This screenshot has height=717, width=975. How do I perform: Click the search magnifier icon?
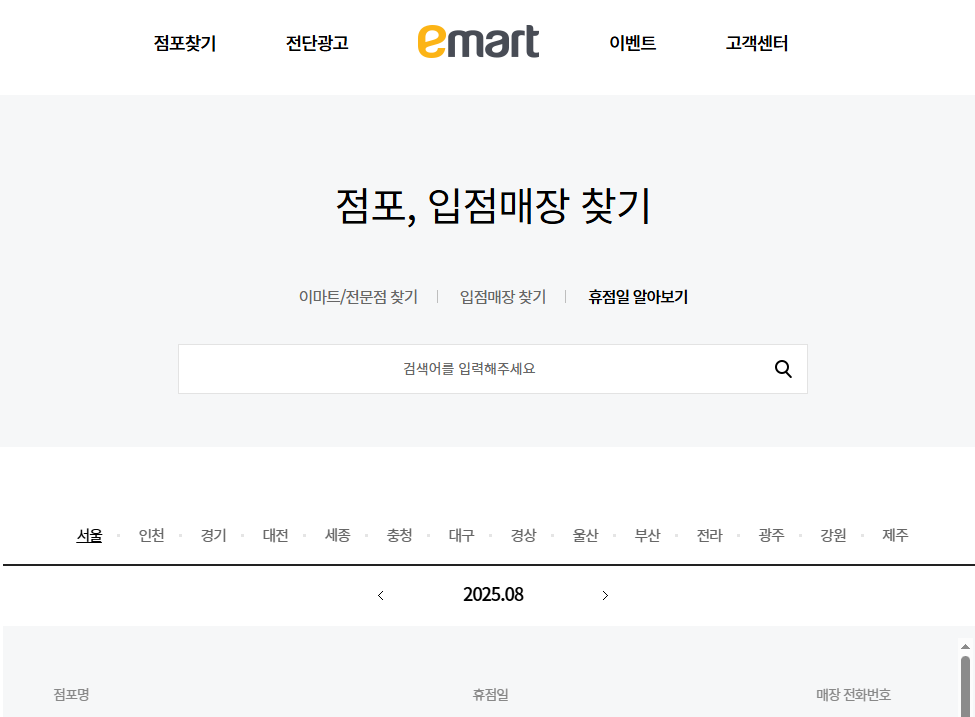(783, 369)
